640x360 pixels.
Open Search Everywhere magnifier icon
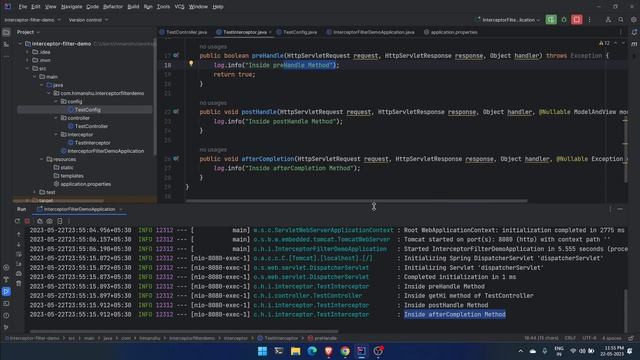621,20
